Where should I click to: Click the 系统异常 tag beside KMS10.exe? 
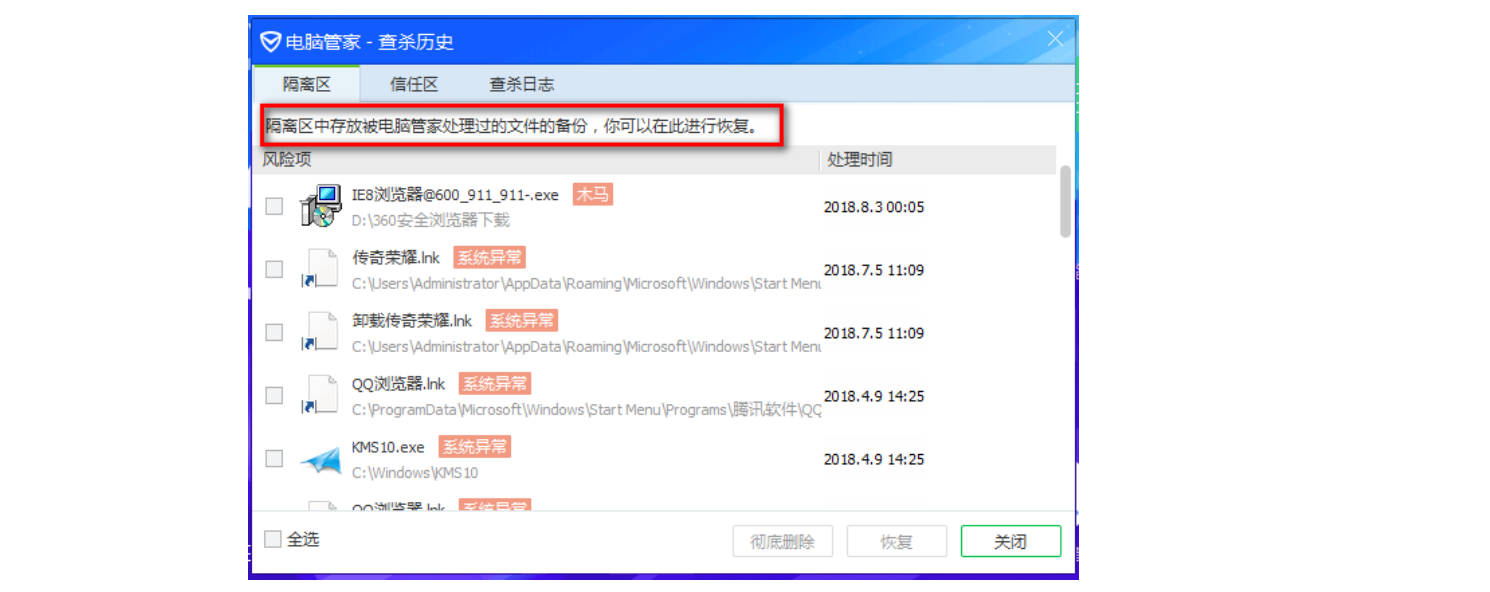point(475,447)
